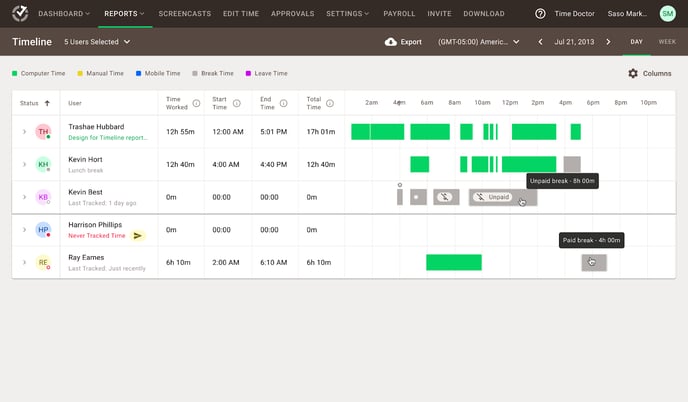
Task: Click Kevin Hort gray break block
Action: click(x=572, y=165)
